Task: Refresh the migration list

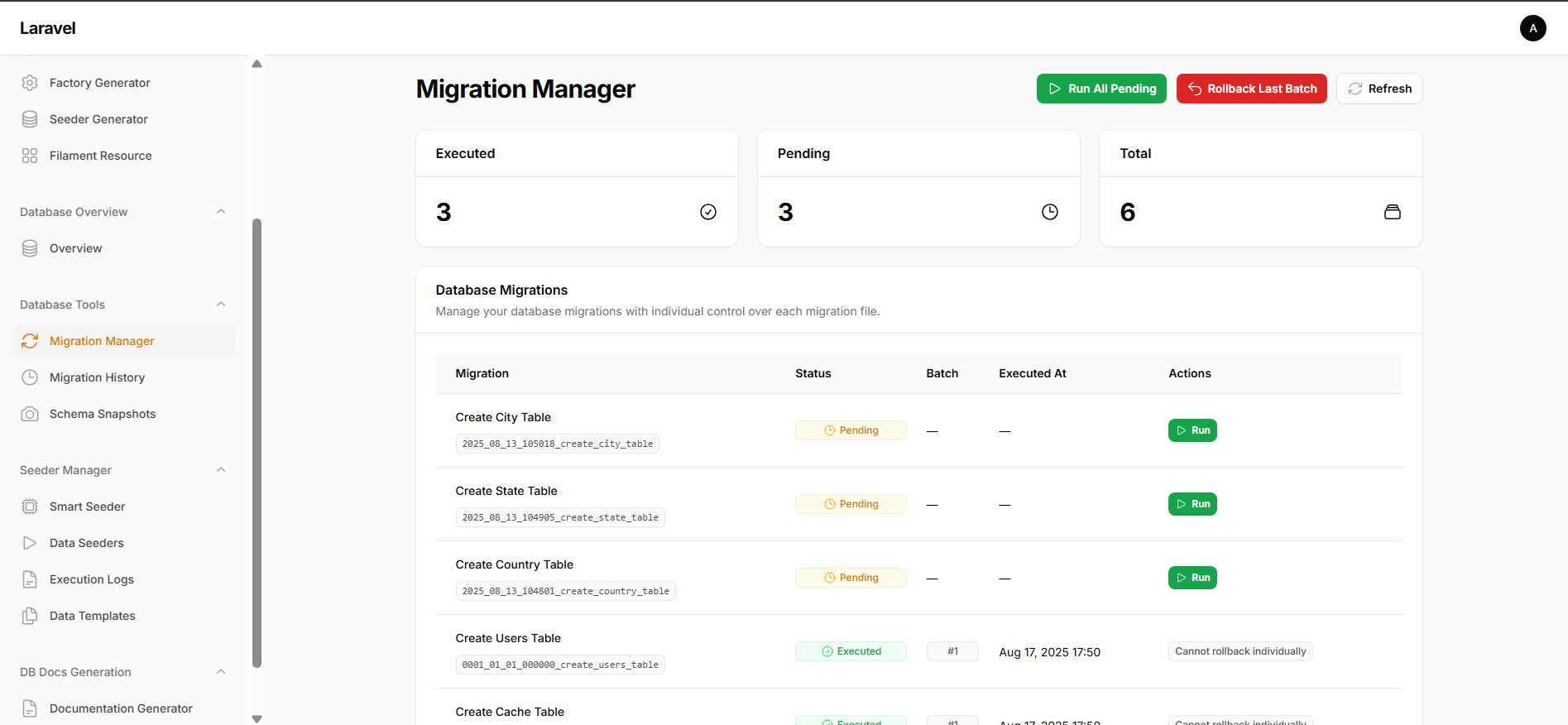Action: (x=1379, y=89)
